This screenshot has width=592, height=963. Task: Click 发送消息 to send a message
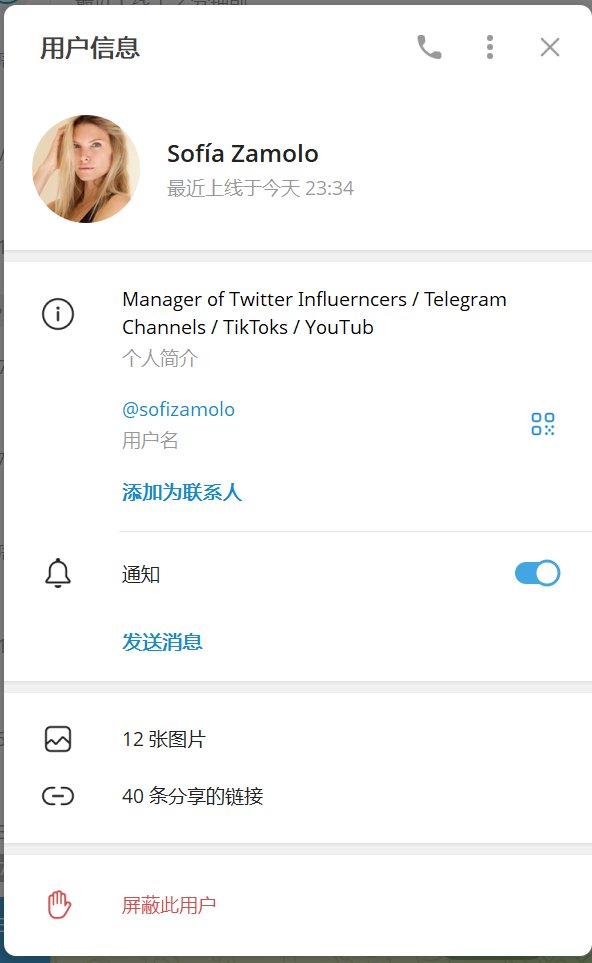tap(162, 642)
